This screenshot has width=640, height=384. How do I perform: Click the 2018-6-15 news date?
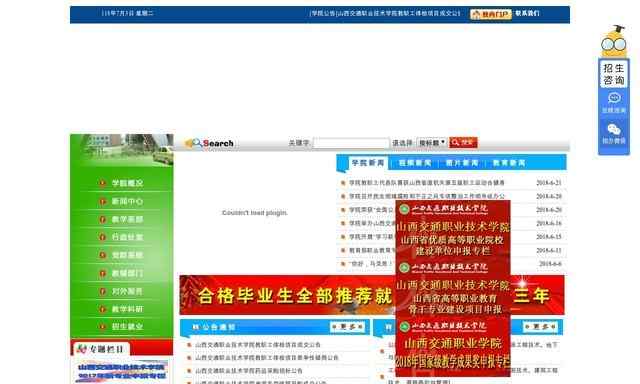click(549, 237)
